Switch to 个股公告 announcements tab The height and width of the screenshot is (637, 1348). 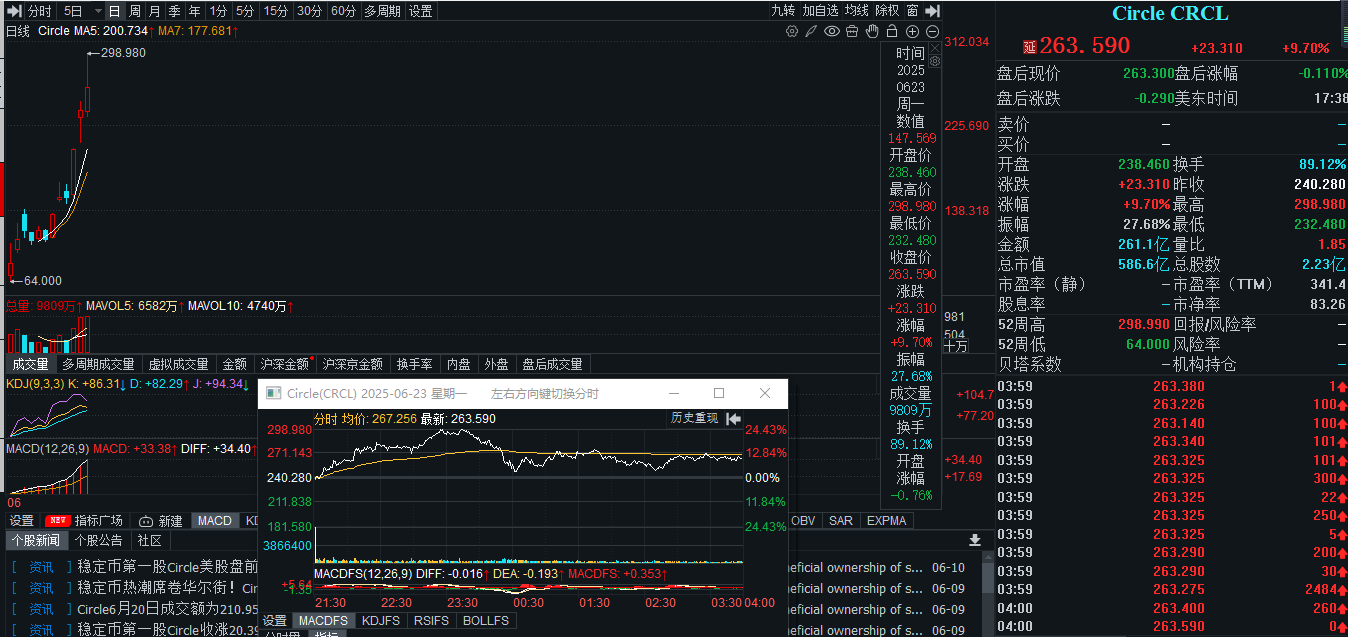(x=99, y=540)
